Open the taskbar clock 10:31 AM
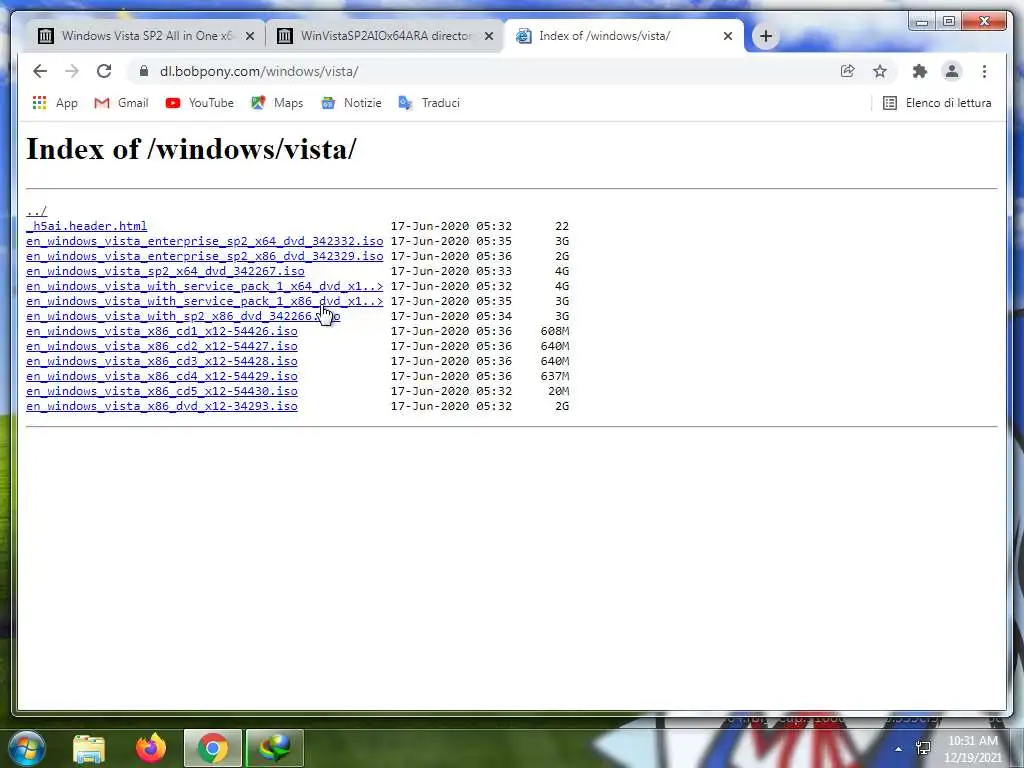This screenshot has height=768, width=1024. coord(973,749)
